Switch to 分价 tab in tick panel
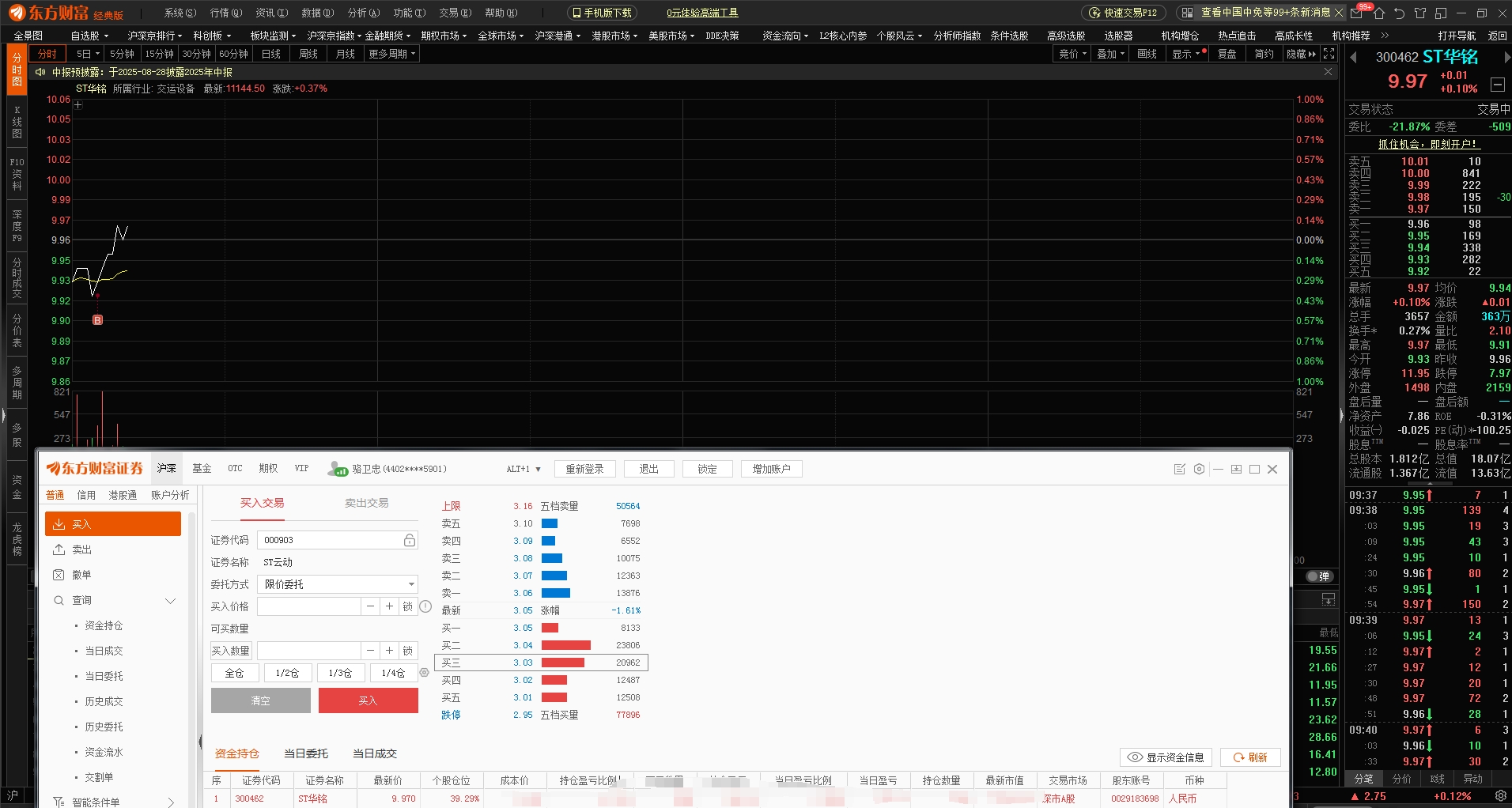The height and width of the screenshot is (808, 1512). 1401,779
